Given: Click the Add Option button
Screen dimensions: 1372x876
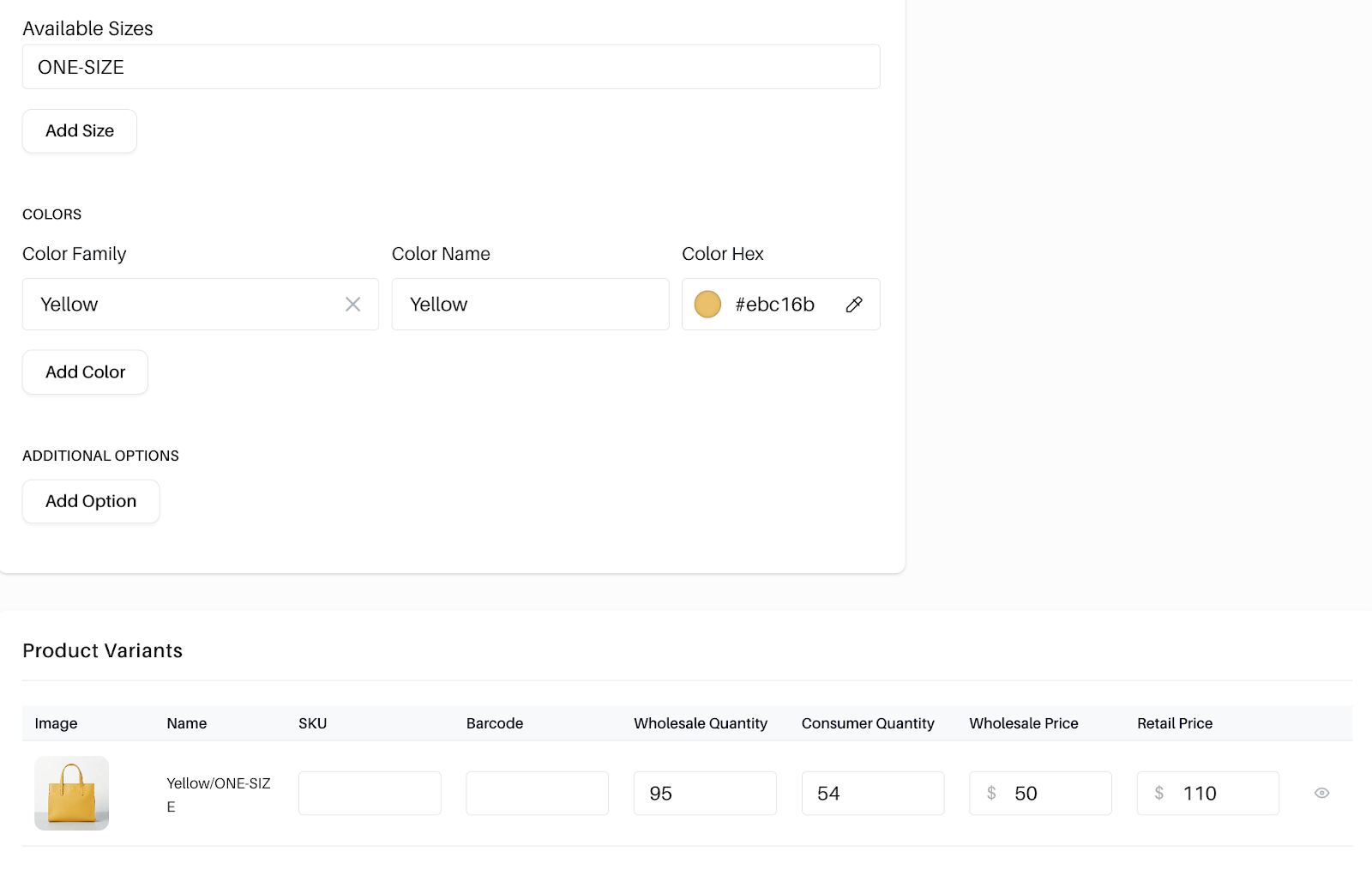Looking at the screenshot, I should tap(91, 502).
